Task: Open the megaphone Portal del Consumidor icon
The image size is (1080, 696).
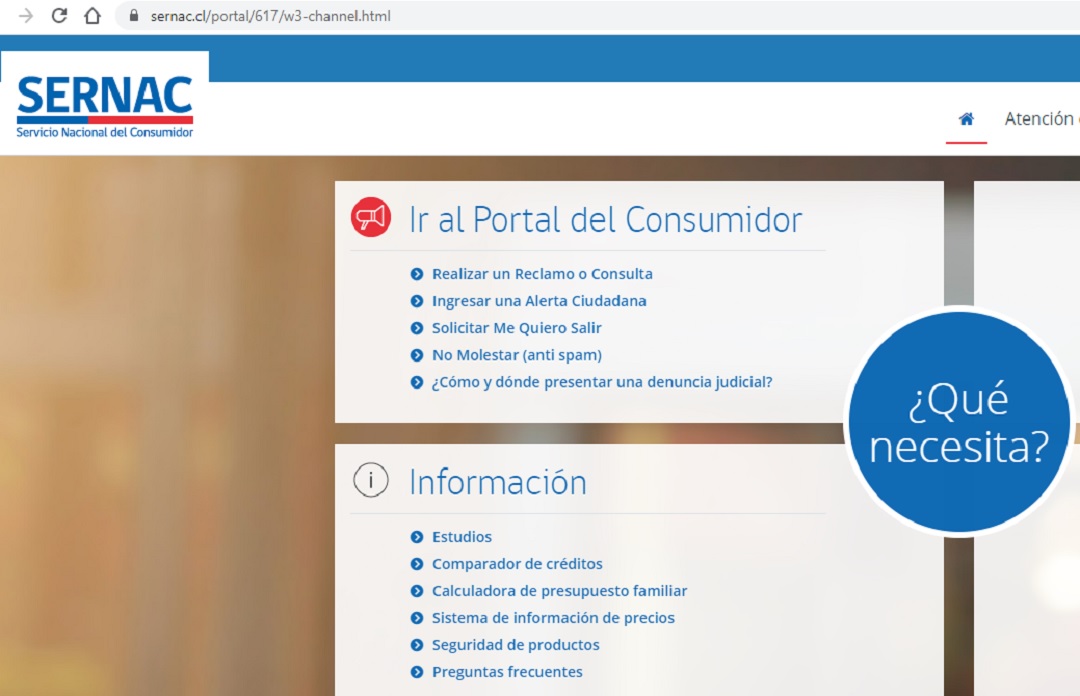Action: tap(371, 217)
